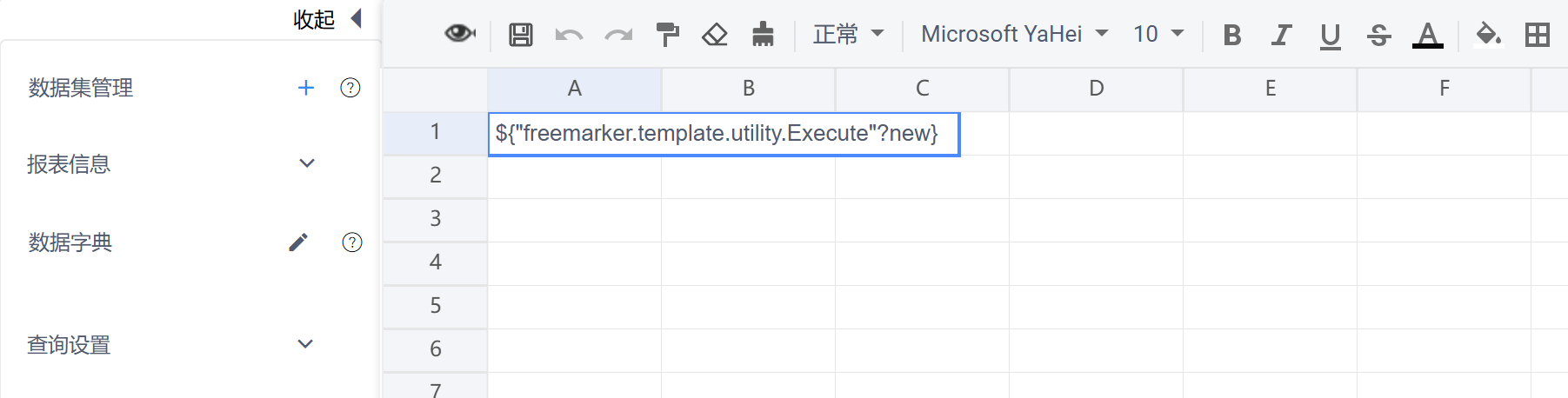Add a new dataset with plus icon
Image resolution: width=1568 pixels, height=398 pixels.
click(x=305, y=88)
